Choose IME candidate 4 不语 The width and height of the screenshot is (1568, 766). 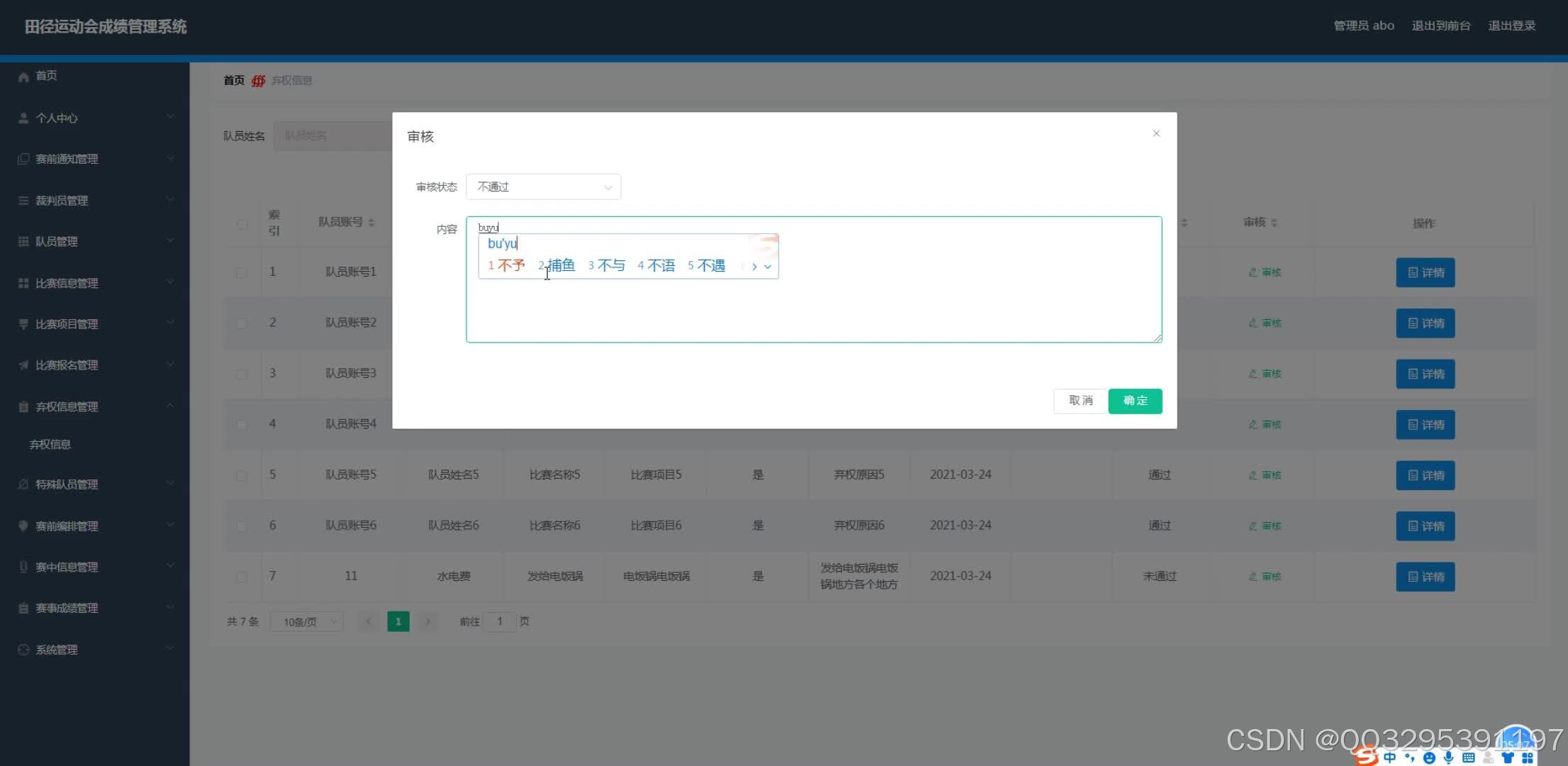point(656,266)
